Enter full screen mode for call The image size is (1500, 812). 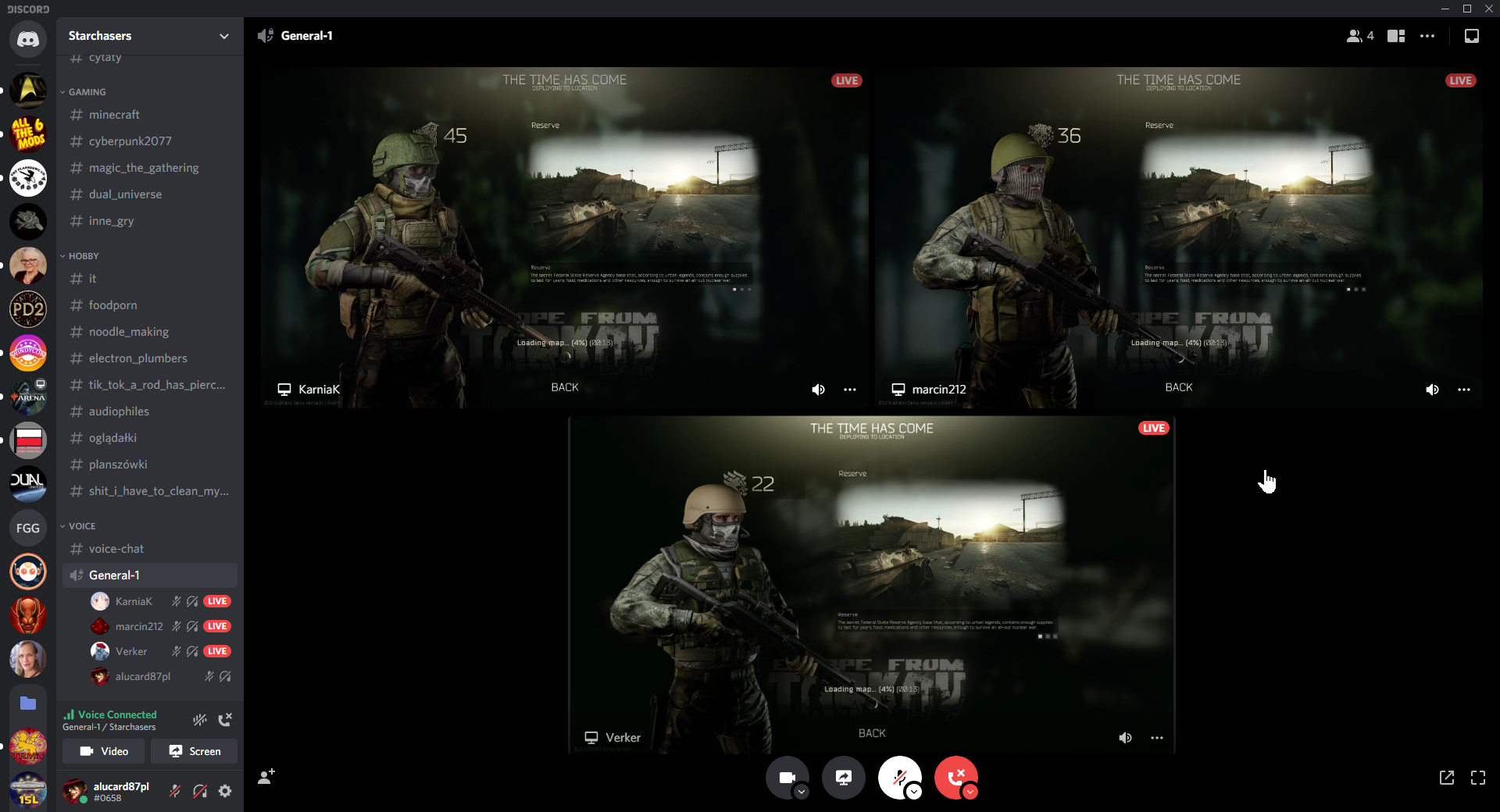pyautogui.click(x=1477, y=778)
